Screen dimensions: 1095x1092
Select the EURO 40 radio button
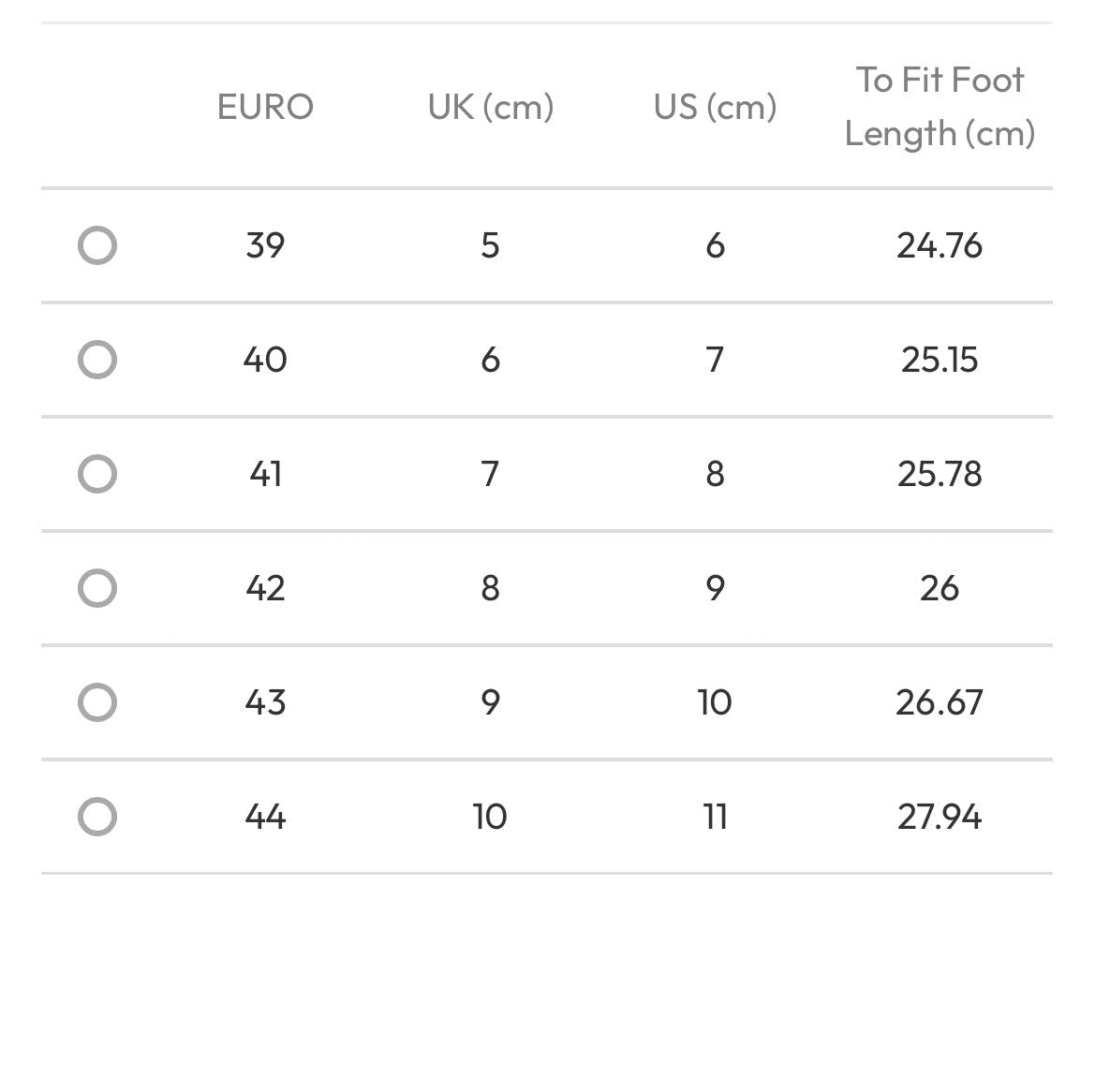click(97, 360)
